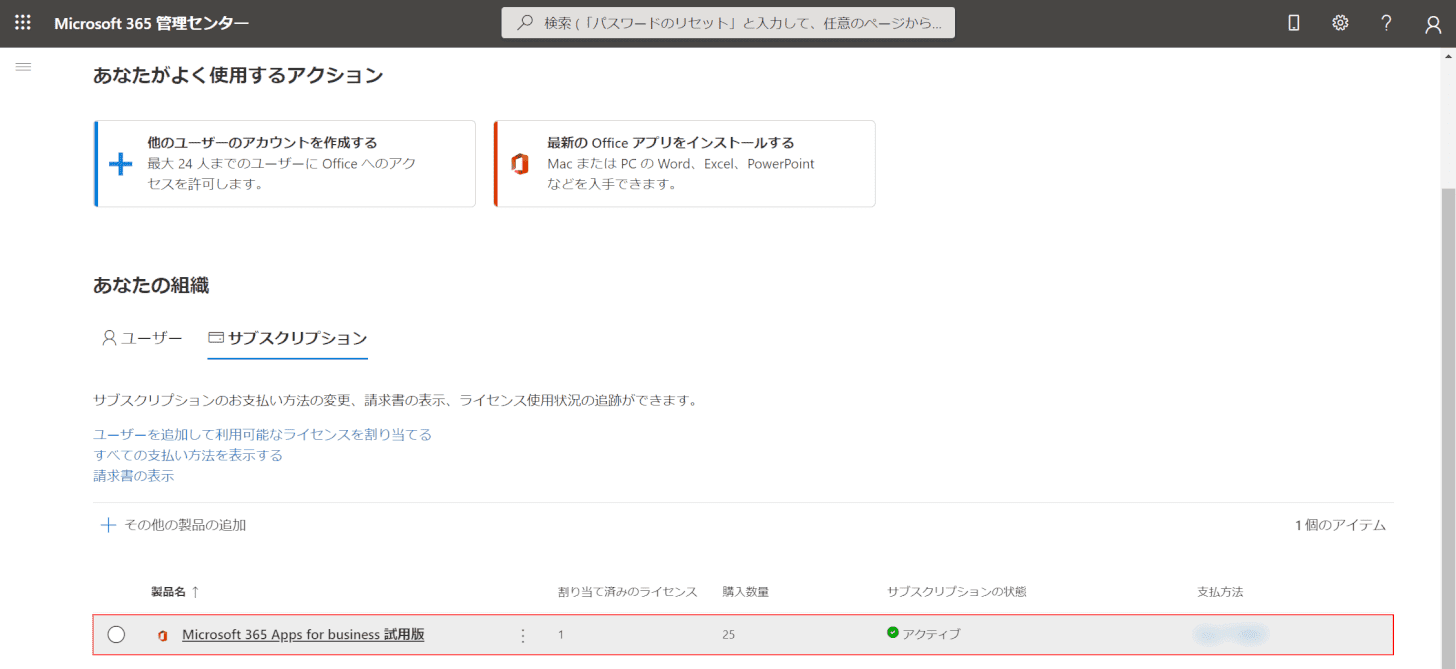The height and width of the screenshot is (669, 1456).
Task: Click the サブスクリプションの状態 column header
Action: coord(956,592)
